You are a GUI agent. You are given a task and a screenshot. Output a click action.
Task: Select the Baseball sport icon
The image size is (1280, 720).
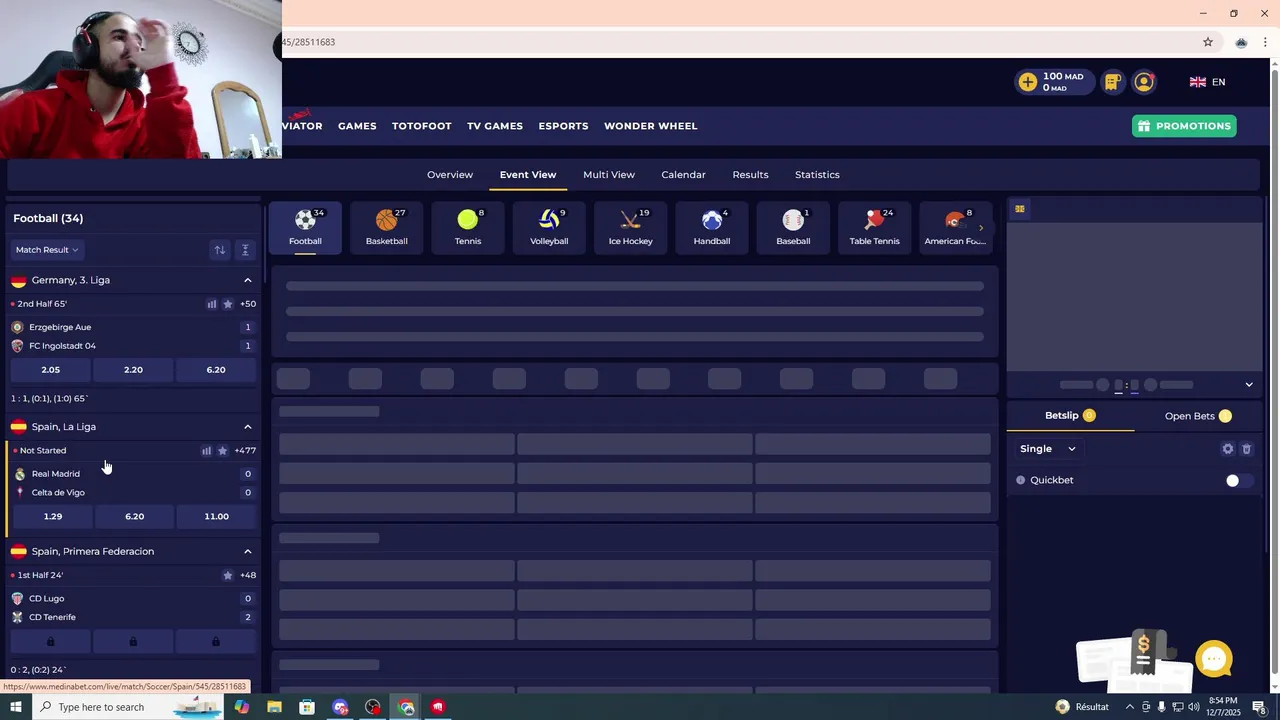(x=793, y=228)
